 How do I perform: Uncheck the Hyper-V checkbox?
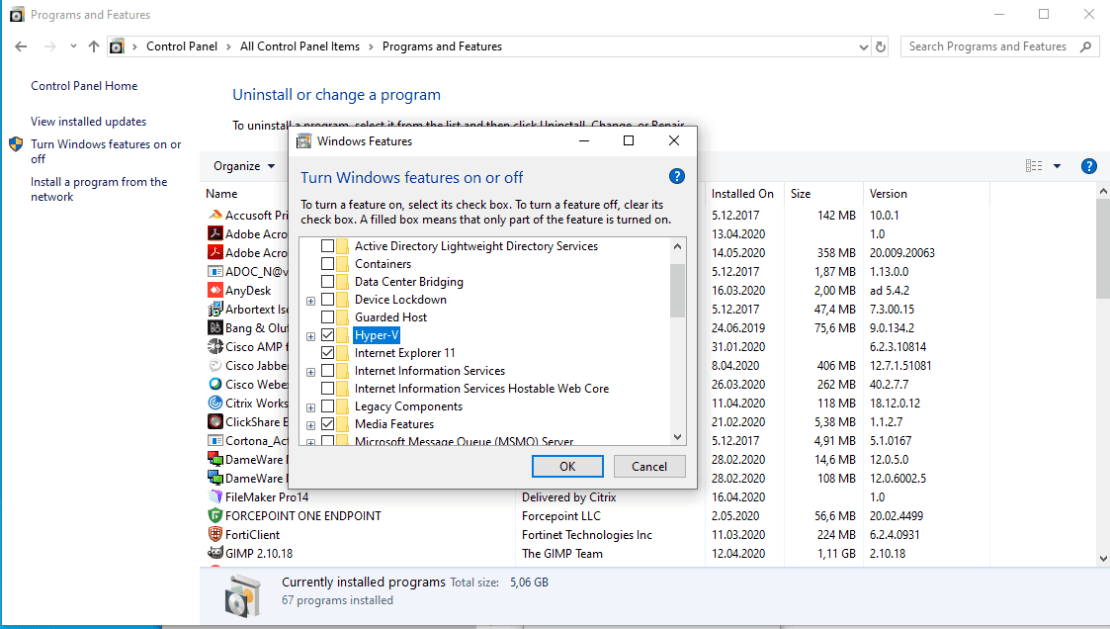point(328,336)
